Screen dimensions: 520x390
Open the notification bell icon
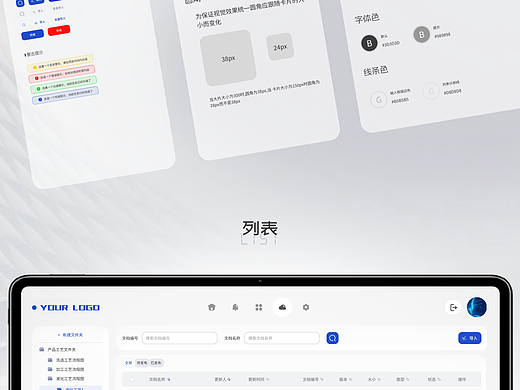pyautogui.click(x=235, y=307)
